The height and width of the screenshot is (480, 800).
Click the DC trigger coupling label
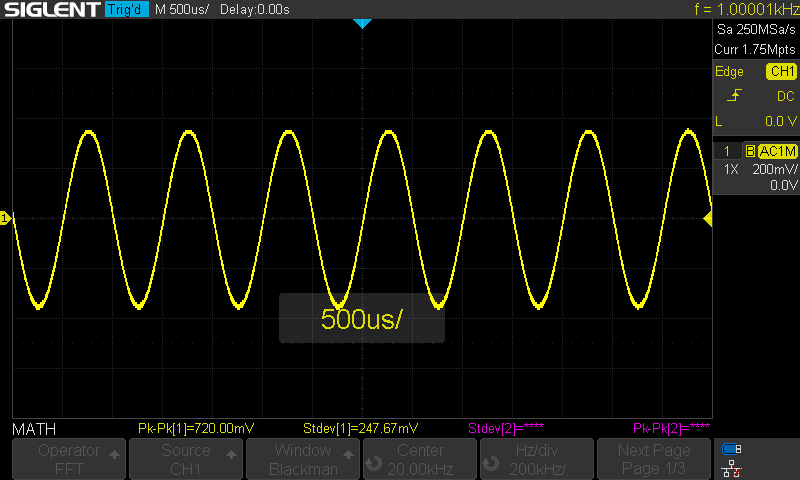[x=786, y=96]
